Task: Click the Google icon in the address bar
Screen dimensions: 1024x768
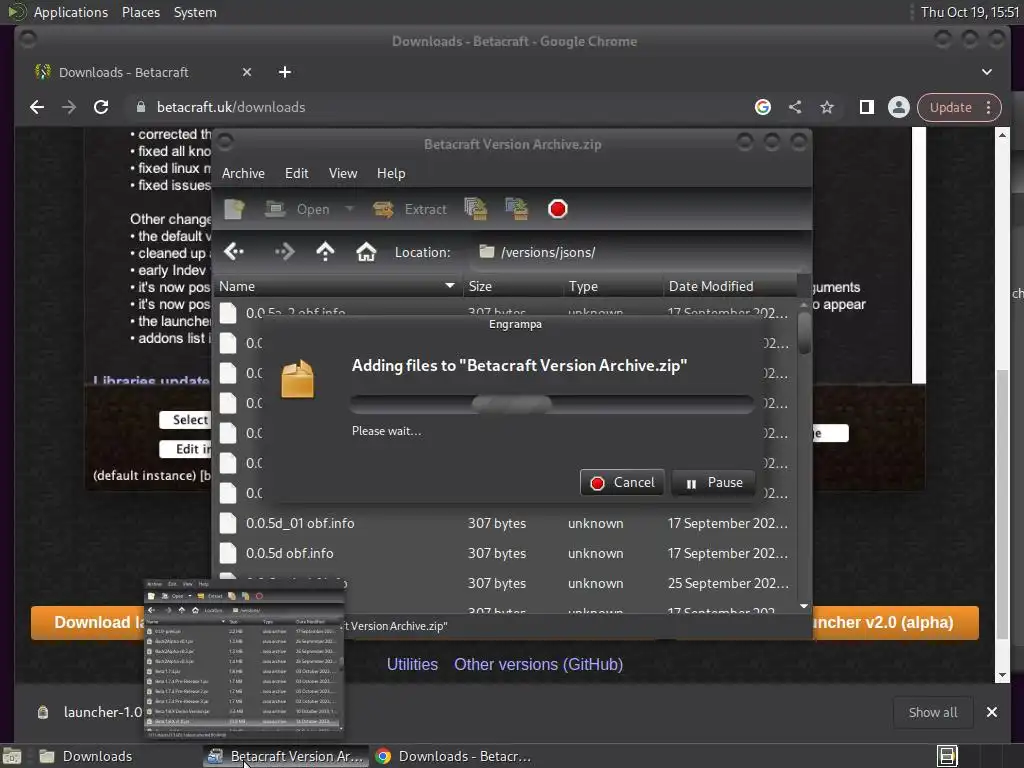Action: (x=763, y=107)
